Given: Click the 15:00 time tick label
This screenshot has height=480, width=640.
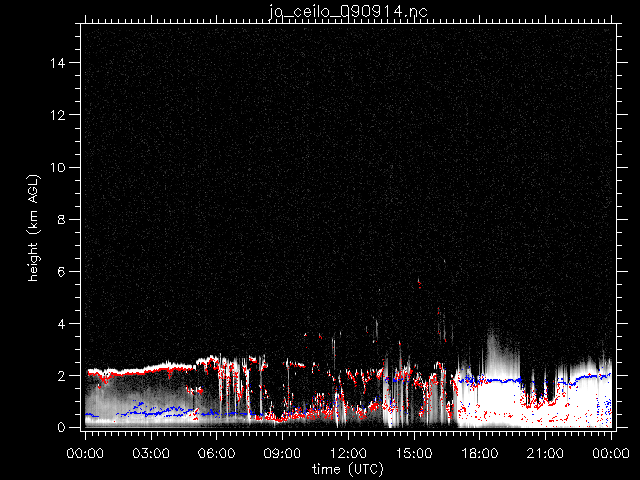Looking at the screenshot, I should pos(414,453).
